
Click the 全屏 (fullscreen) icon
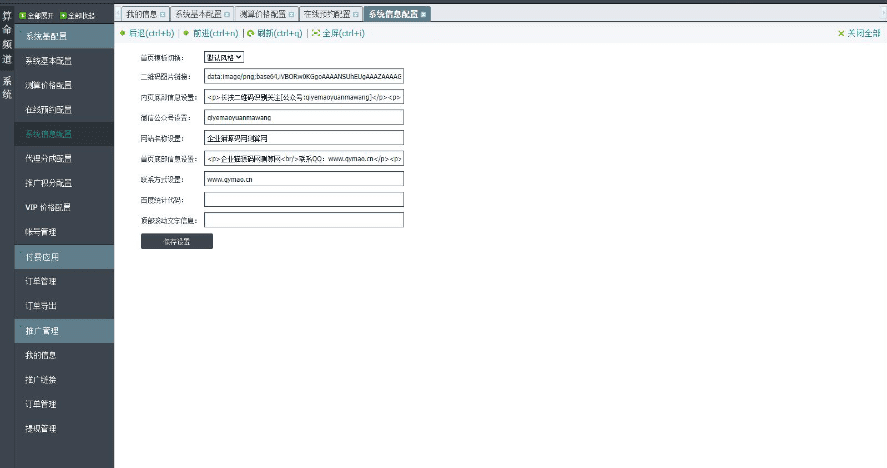point(316,33)
